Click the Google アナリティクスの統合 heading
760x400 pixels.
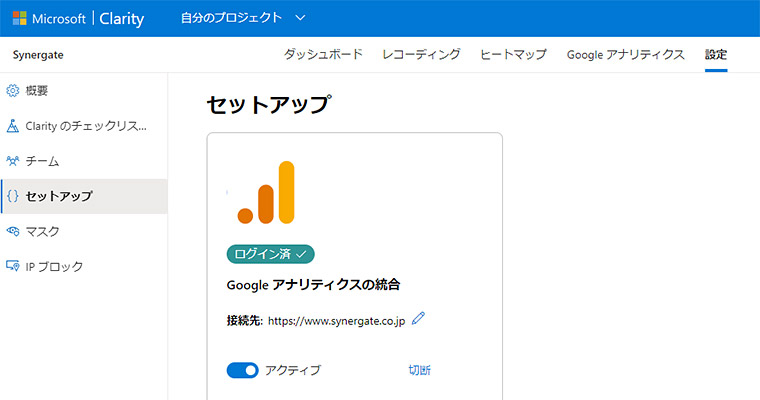[313, 285]
